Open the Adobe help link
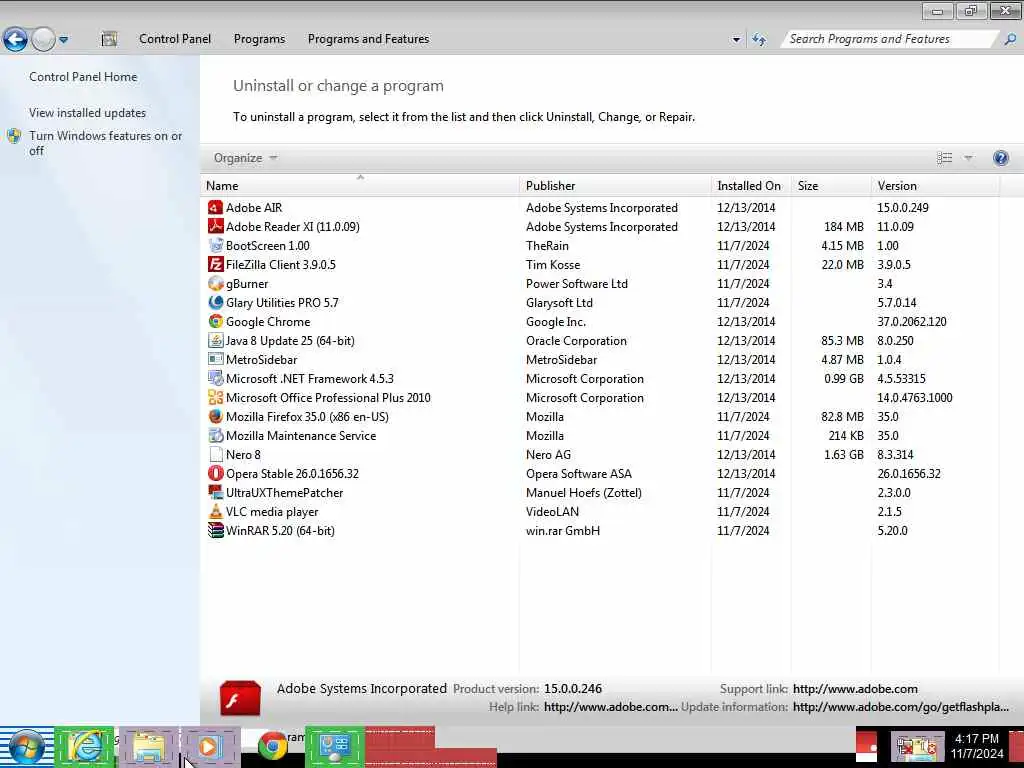Image resolution: width=1024 pixels, height=768 pixels. click(x=611, y=707)
